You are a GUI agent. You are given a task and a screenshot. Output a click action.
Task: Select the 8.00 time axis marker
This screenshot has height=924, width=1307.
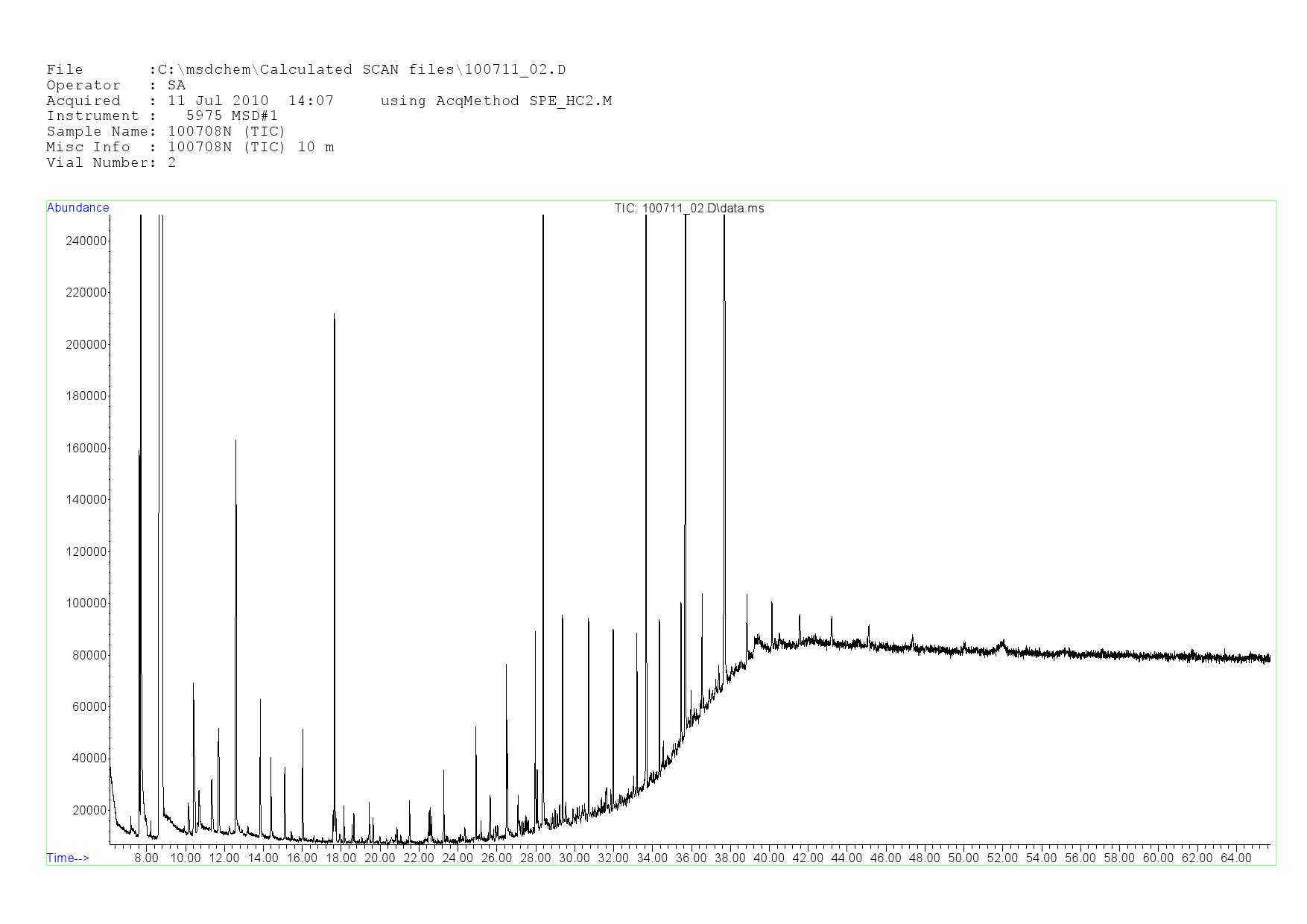coord(146,858)
